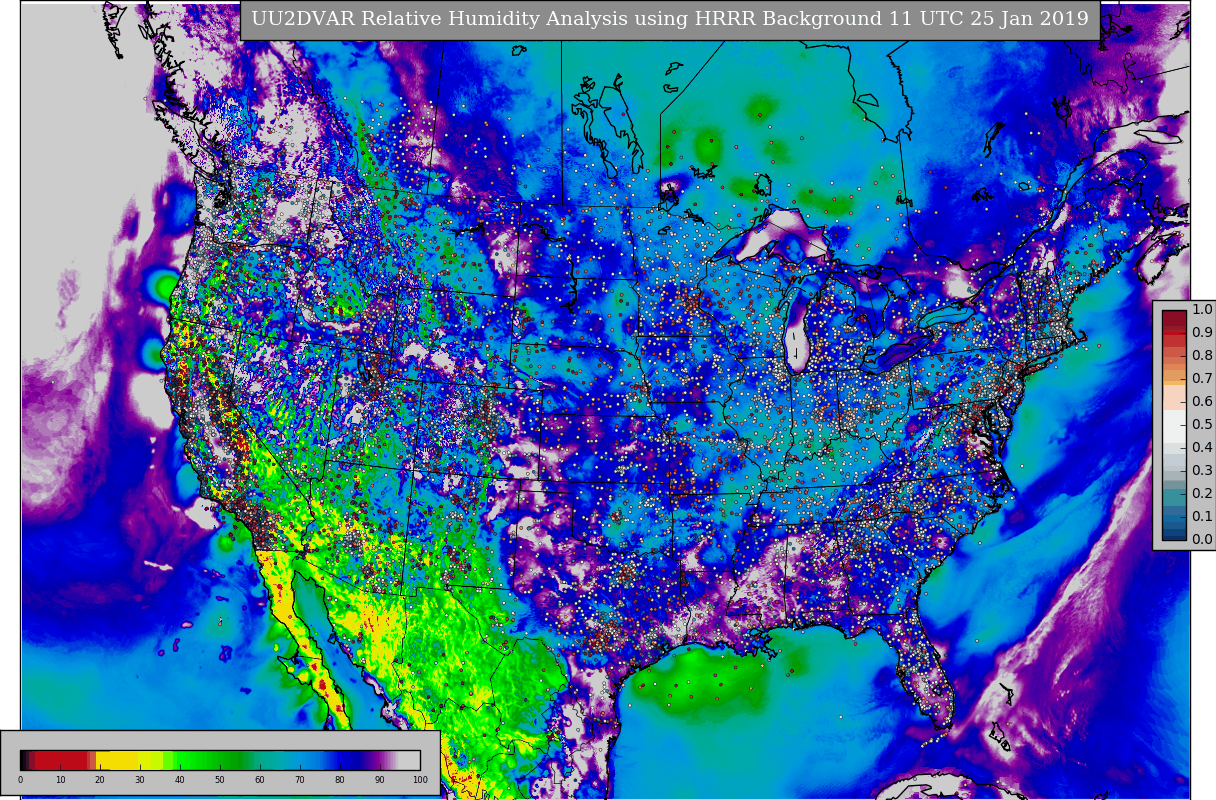Click the '20' tick on humidity colorbar
The width and height of the screenshot is (1216, 800).
click(x=100, y=780)
